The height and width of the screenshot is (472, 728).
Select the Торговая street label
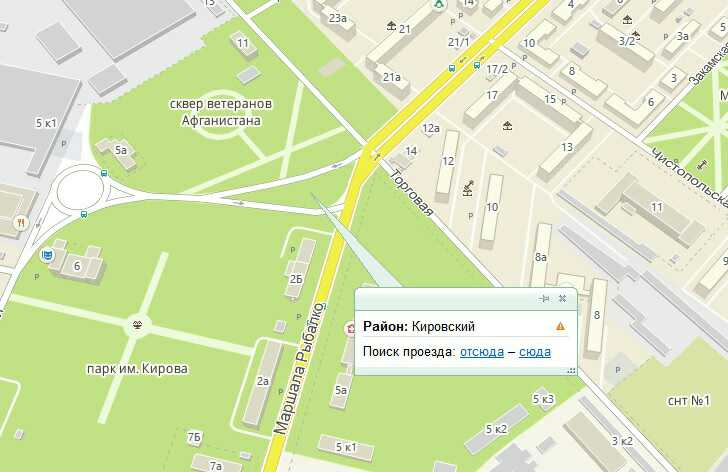coord(411,193)
